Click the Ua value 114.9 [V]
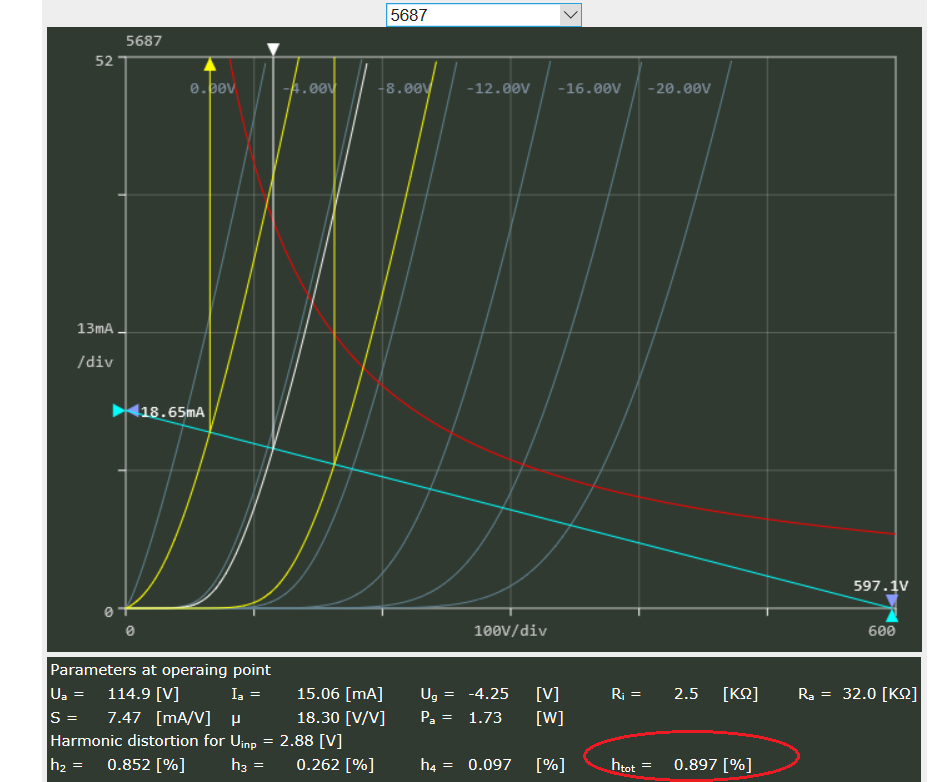Screen dimensions: 949x782 (x=143, y=694)
